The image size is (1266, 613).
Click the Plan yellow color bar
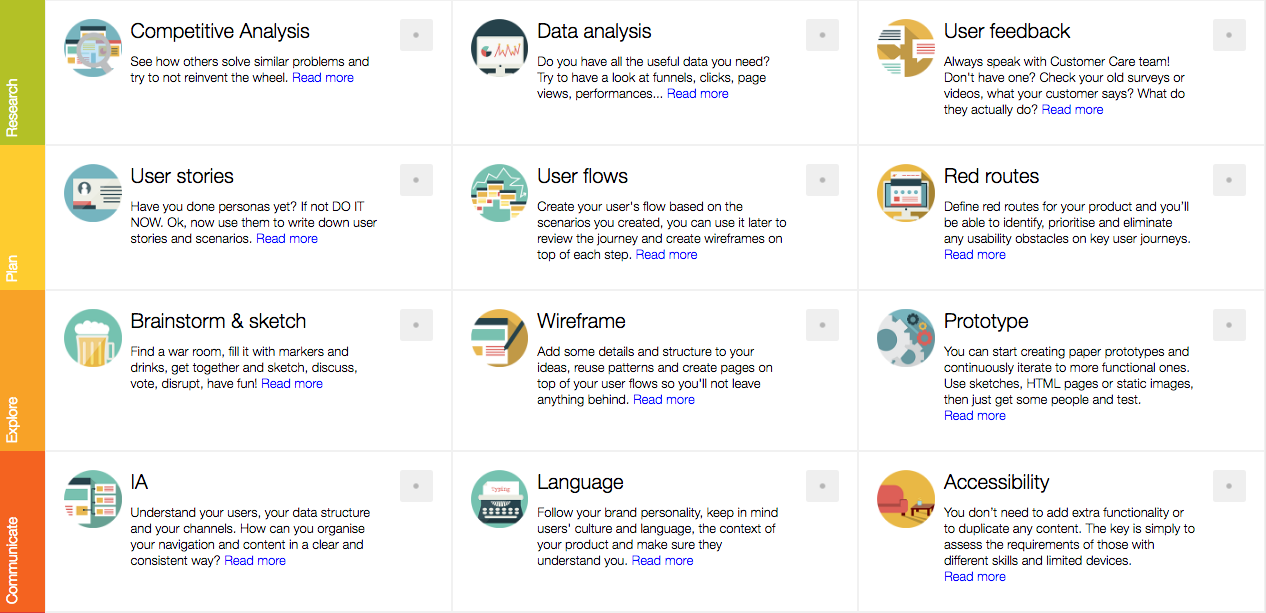22,217
